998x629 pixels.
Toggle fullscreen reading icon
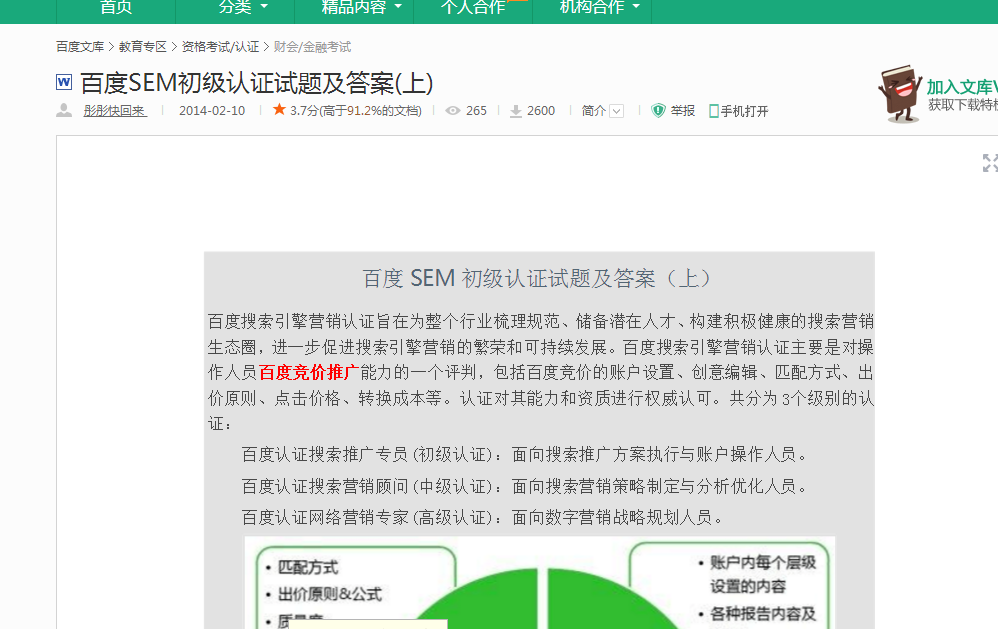(x=990, y=163)
